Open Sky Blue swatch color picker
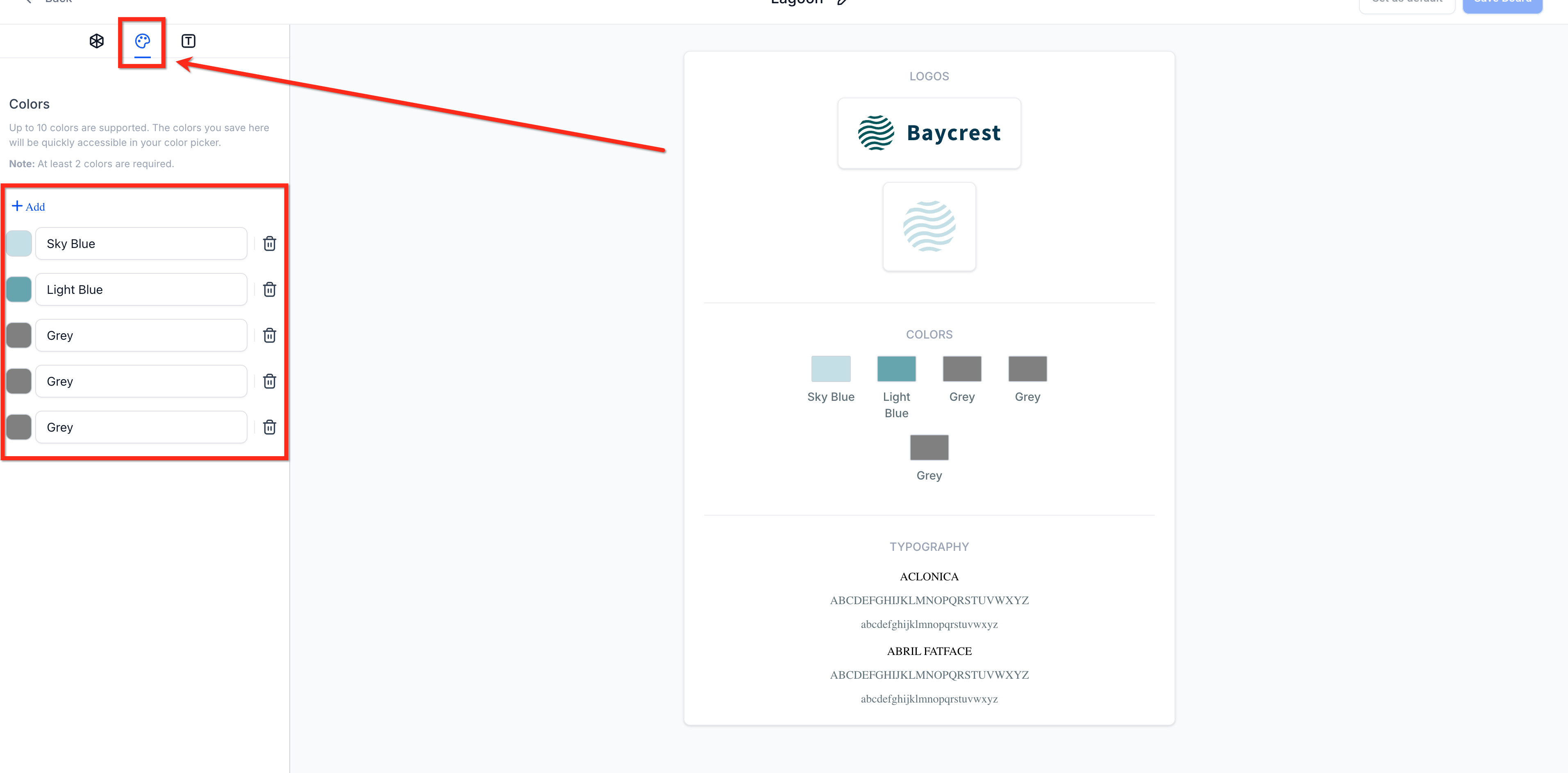Screen dimensions: 1568x773 19,243
